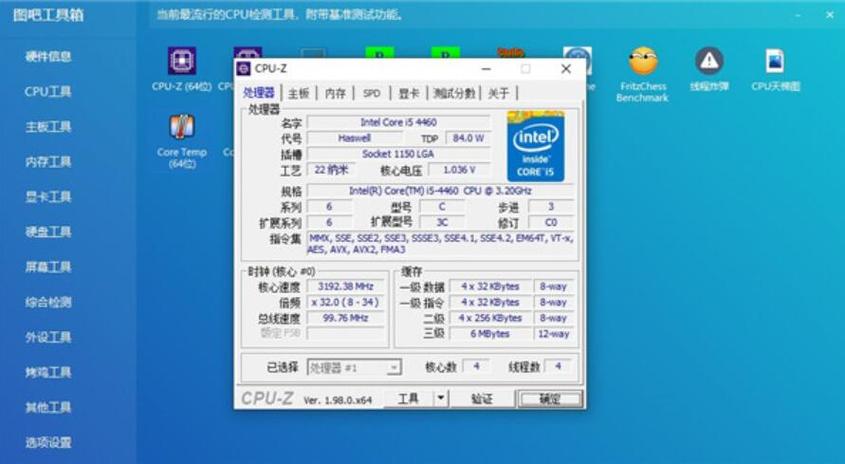The width and height of the screenshot is (845, 464).
Task: Minimize the 图吧工具箱 main window
Action: (799, 15)
